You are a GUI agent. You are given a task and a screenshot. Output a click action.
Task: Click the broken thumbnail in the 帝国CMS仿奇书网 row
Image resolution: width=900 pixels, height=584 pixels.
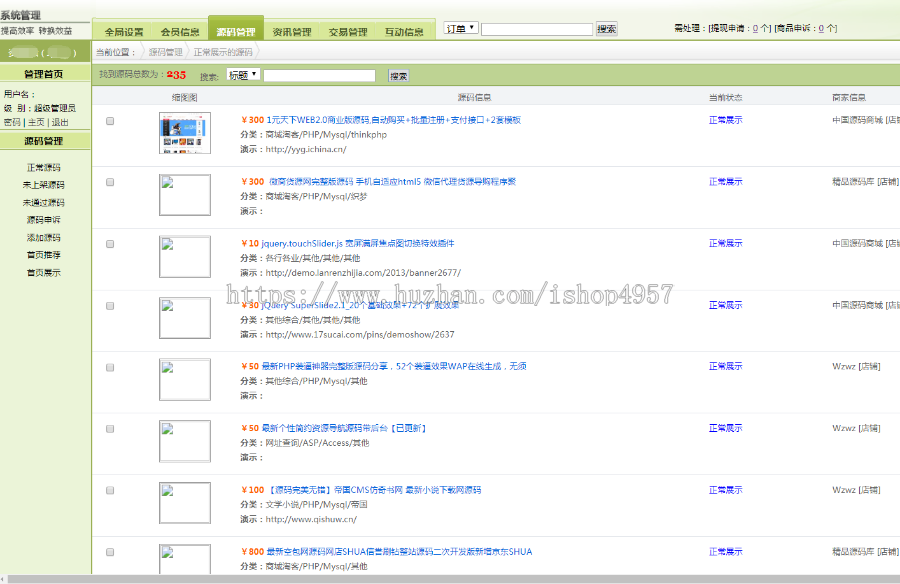[x=185, y=503]
